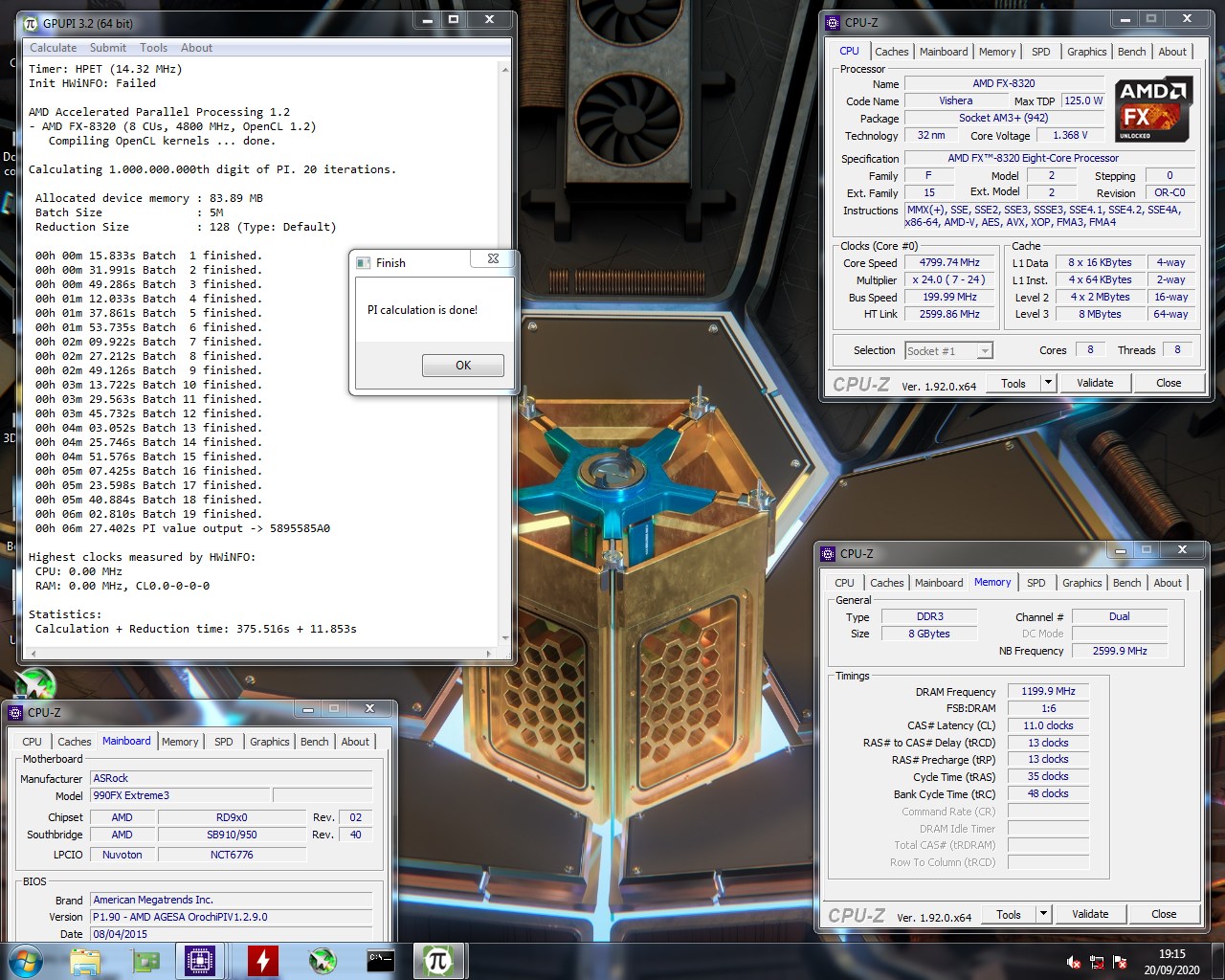
Task: Open the About tab in the top-right CPU-Z
Action: pos(1172,52)
